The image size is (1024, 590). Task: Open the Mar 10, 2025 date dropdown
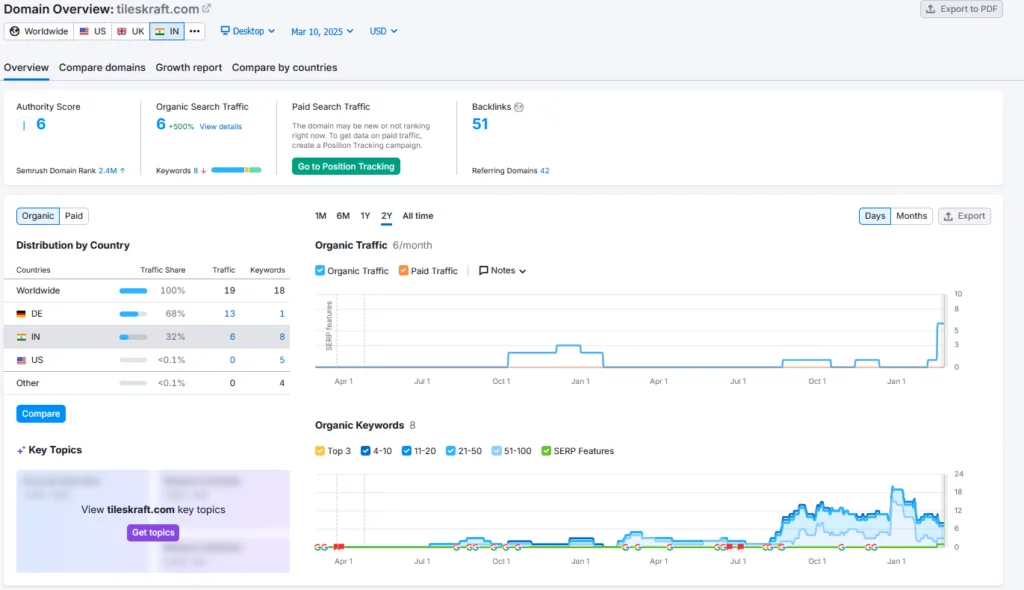322,31
